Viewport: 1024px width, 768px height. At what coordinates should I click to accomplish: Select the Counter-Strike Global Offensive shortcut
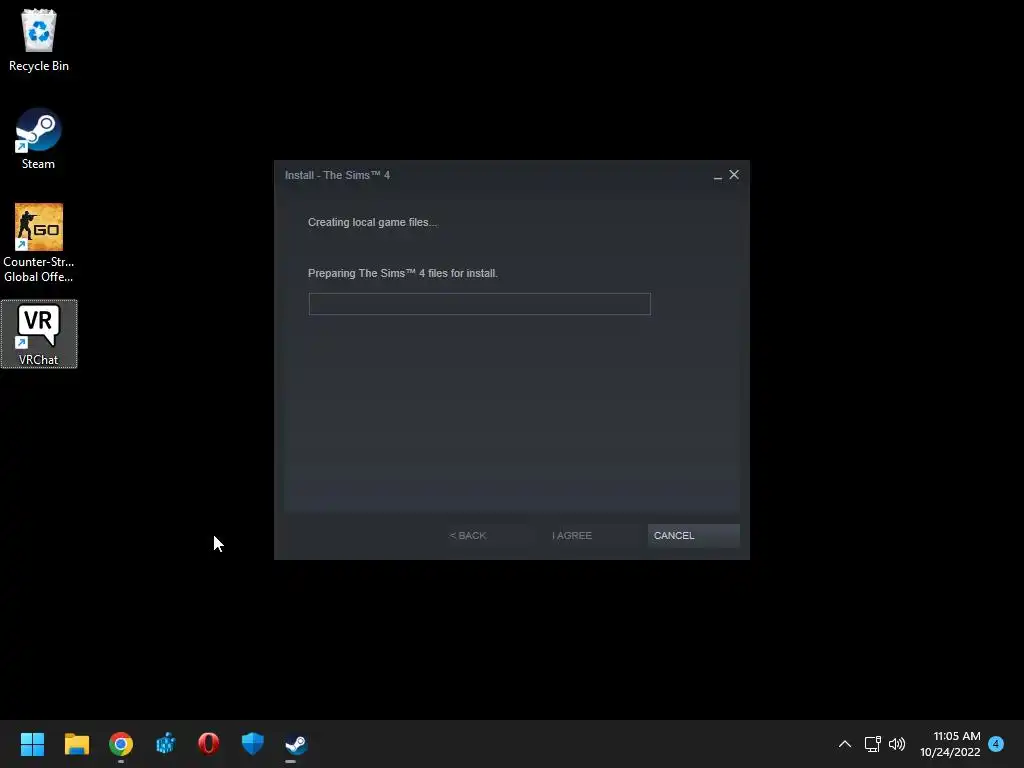pos(39,243)
